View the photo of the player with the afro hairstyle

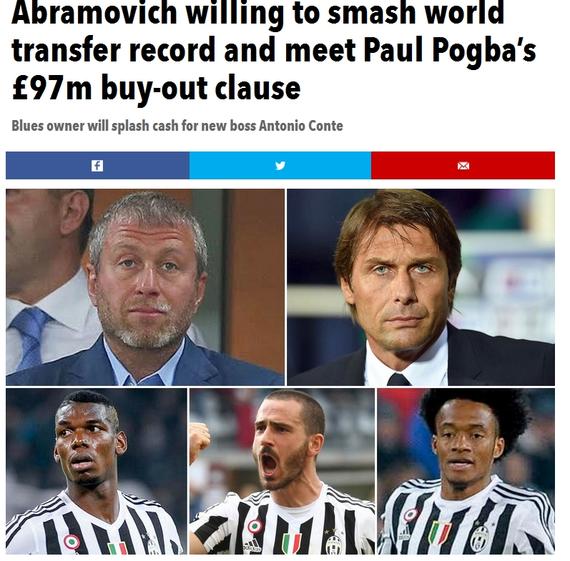pos(466,471)
